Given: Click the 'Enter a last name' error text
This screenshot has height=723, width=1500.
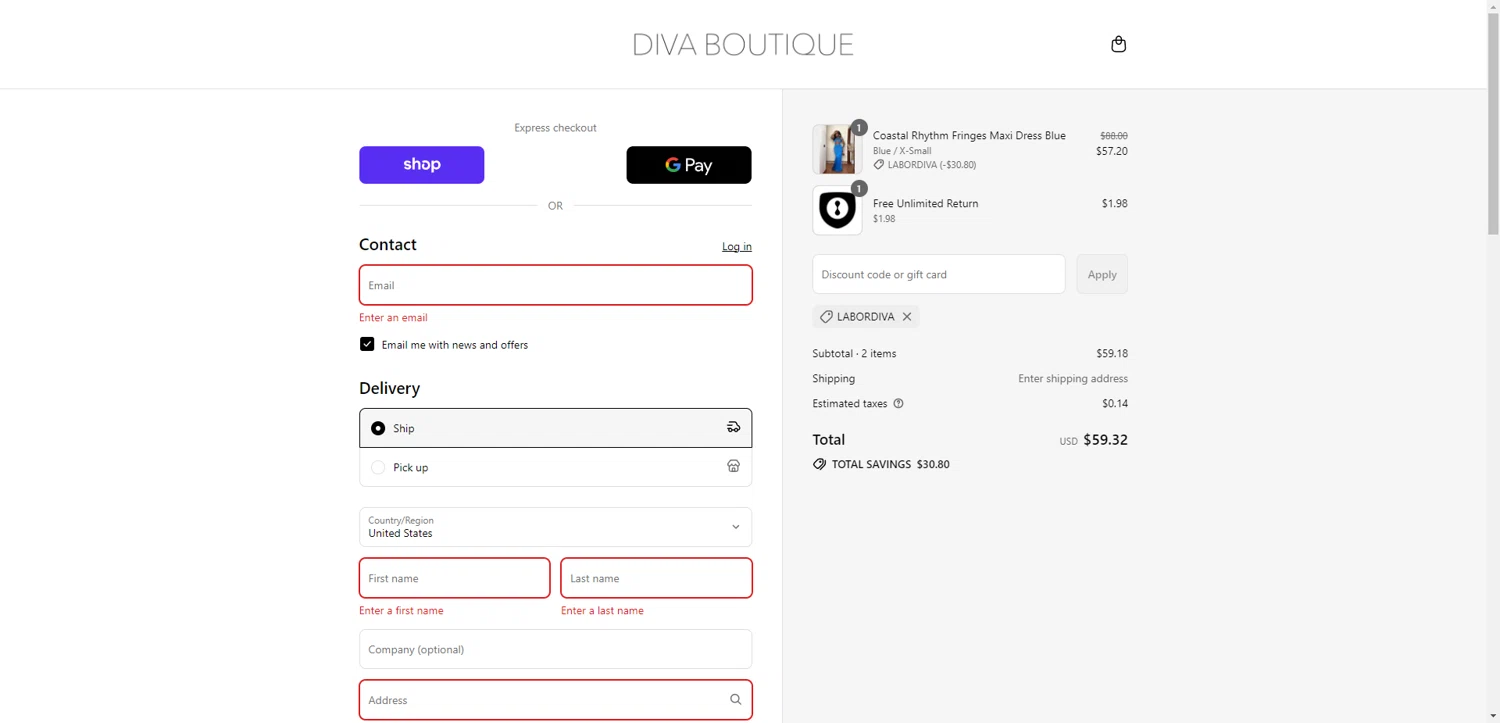Looking at the screenshot, I should (602, 610).
